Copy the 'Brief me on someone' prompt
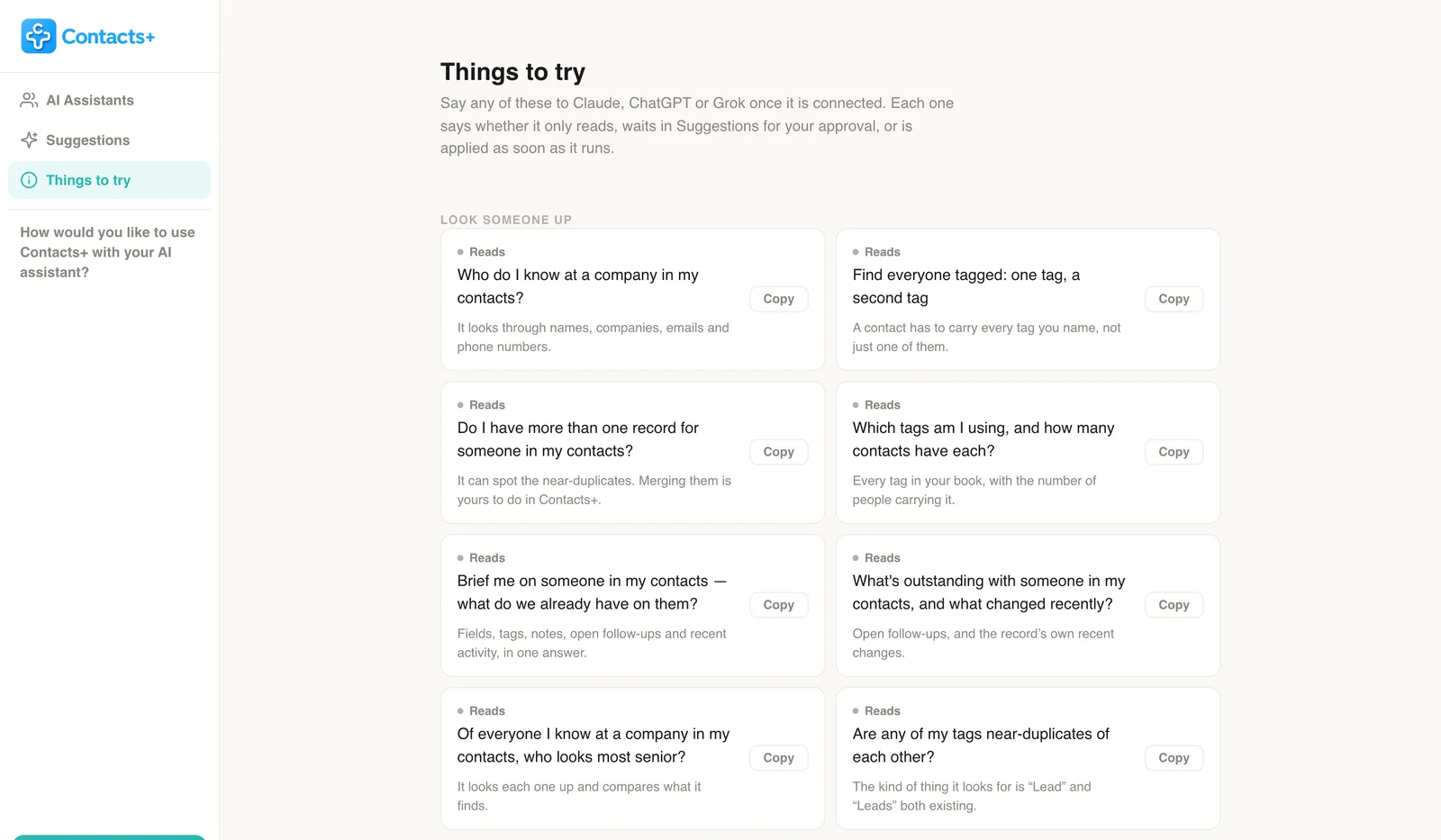The height and width of the screenshot is (840, 1441). 778,605
